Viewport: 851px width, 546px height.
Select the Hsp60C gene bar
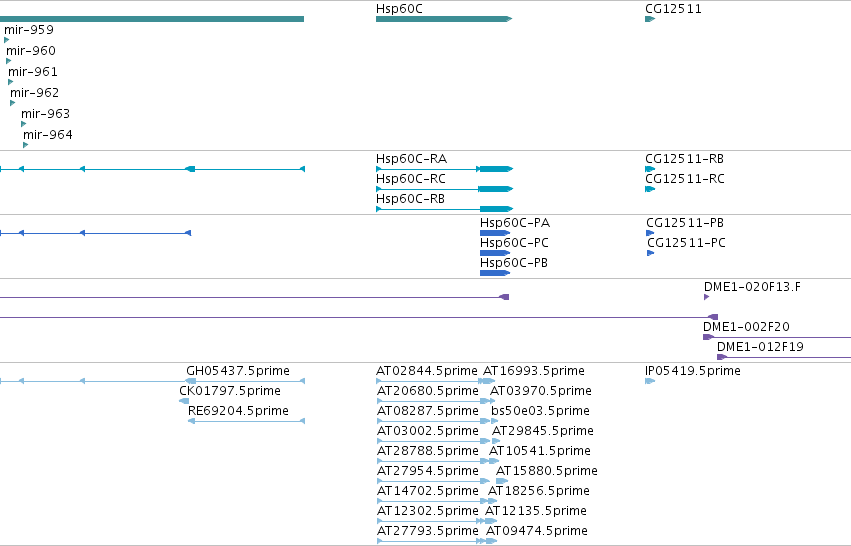click(443, 19)
